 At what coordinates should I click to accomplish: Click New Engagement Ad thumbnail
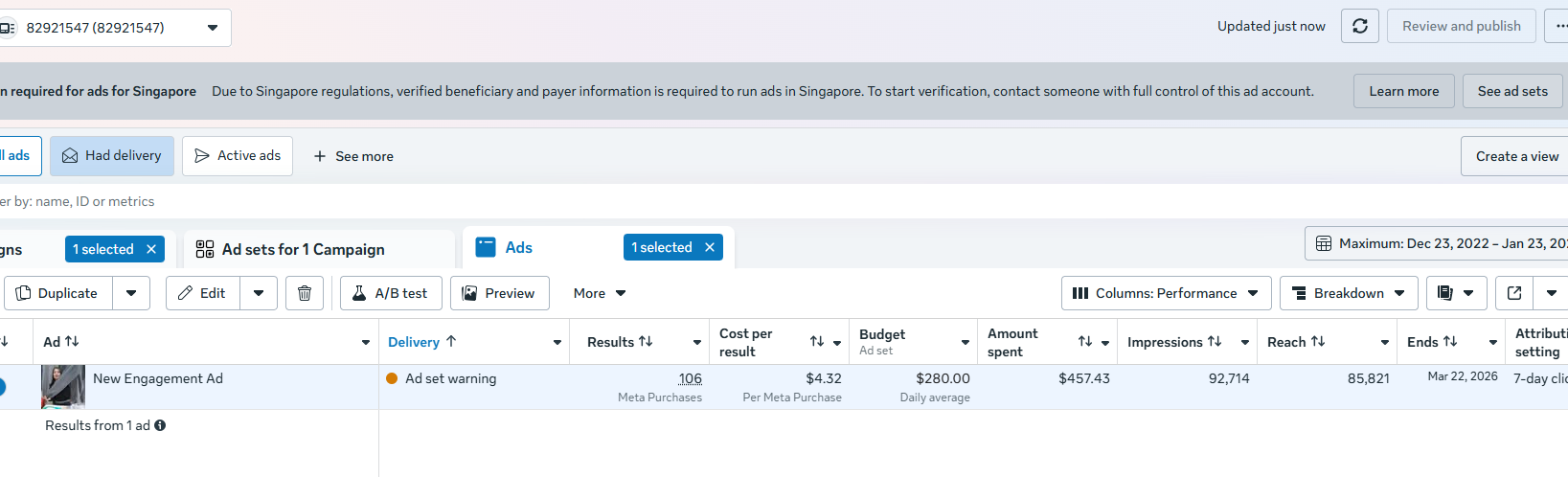pos(63,387)
